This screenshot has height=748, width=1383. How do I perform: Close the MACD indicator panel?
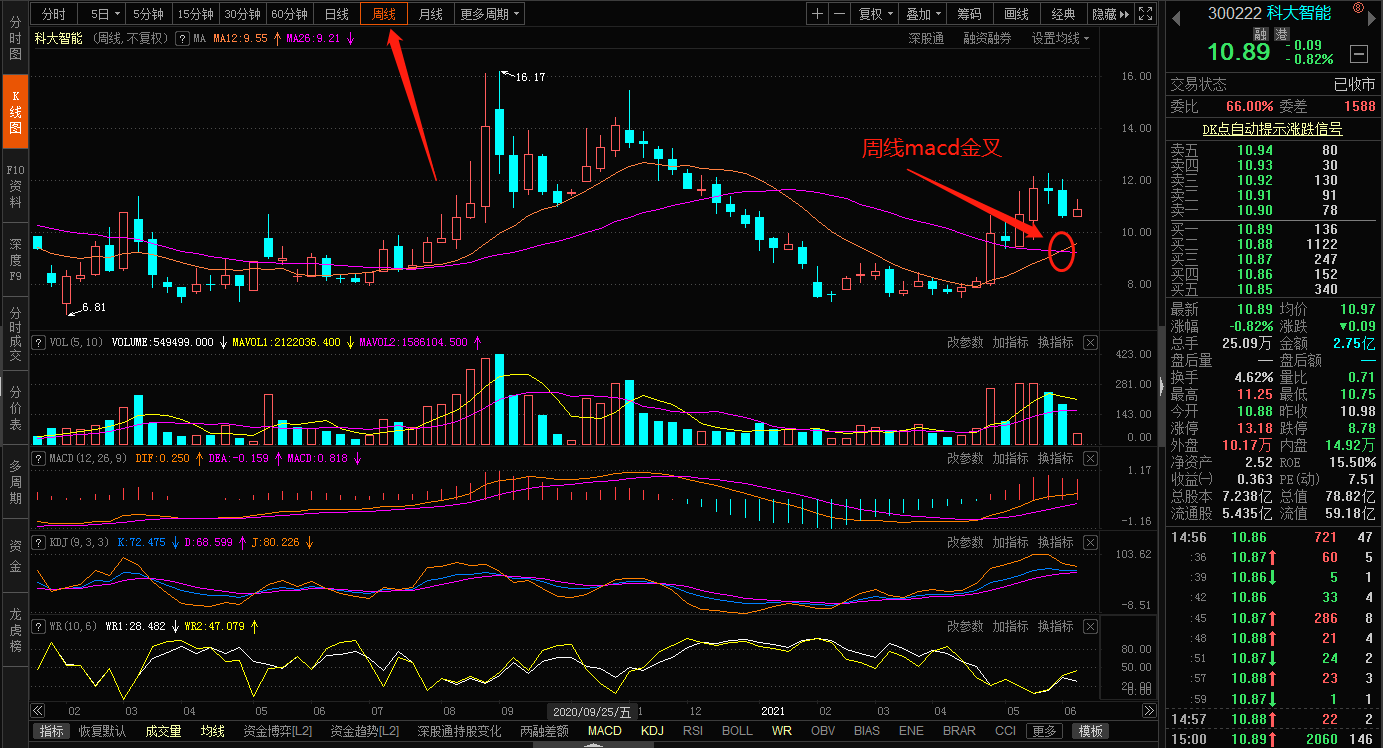1090,459
